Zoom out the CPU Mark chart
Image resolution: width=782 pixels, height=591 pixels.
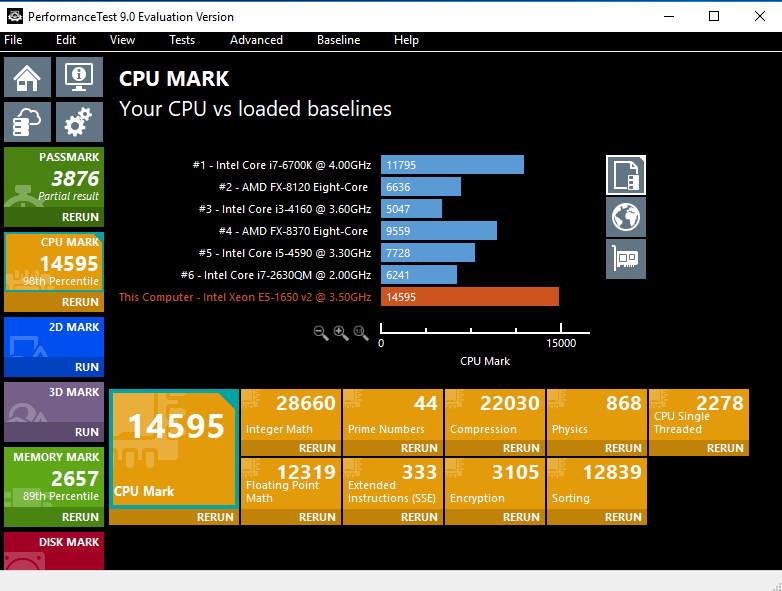pos(321,333)
